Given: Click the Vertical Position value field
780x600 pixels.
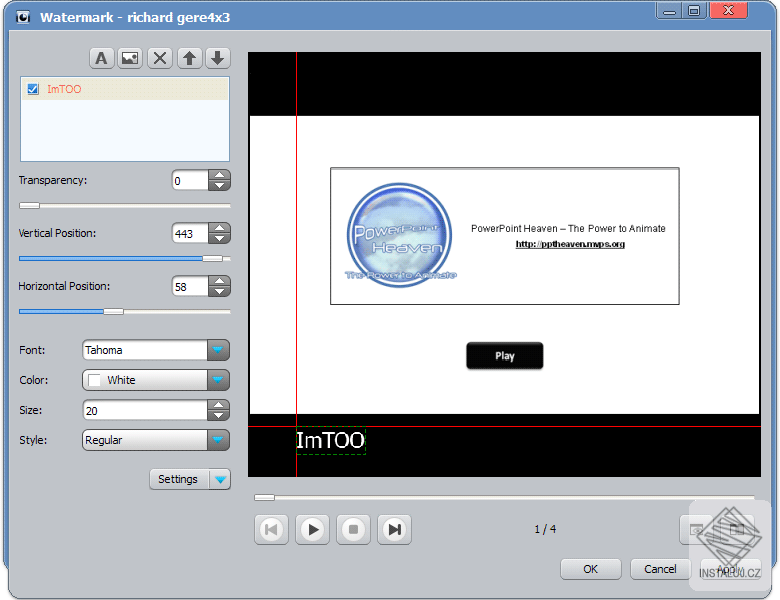Looking at the screenshot, I should coord(190,233).
